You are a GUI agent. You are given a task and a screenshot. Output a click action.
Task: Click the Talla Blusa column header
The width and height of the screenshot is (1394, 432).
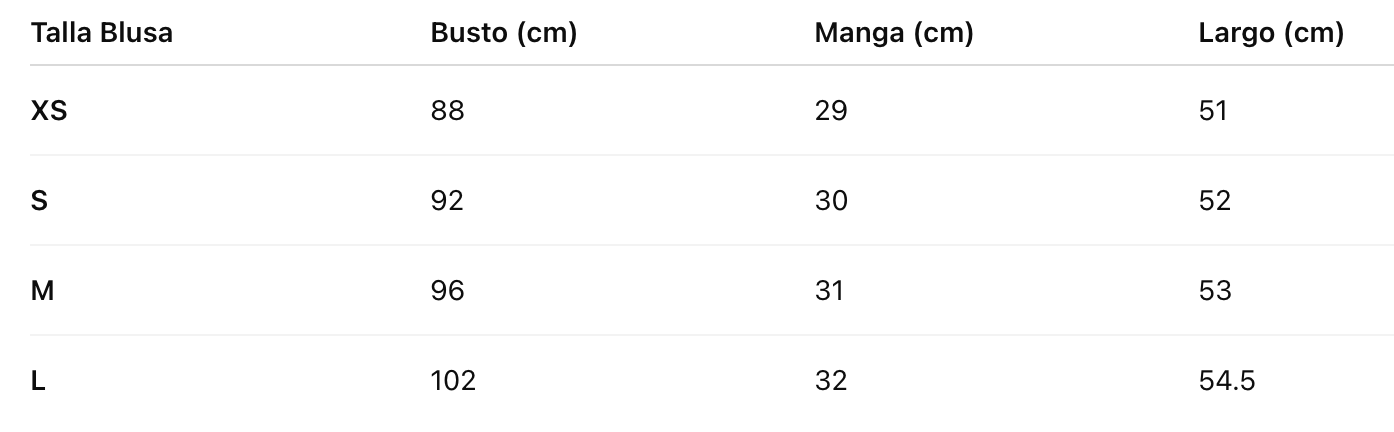click(x=102, y=33)
